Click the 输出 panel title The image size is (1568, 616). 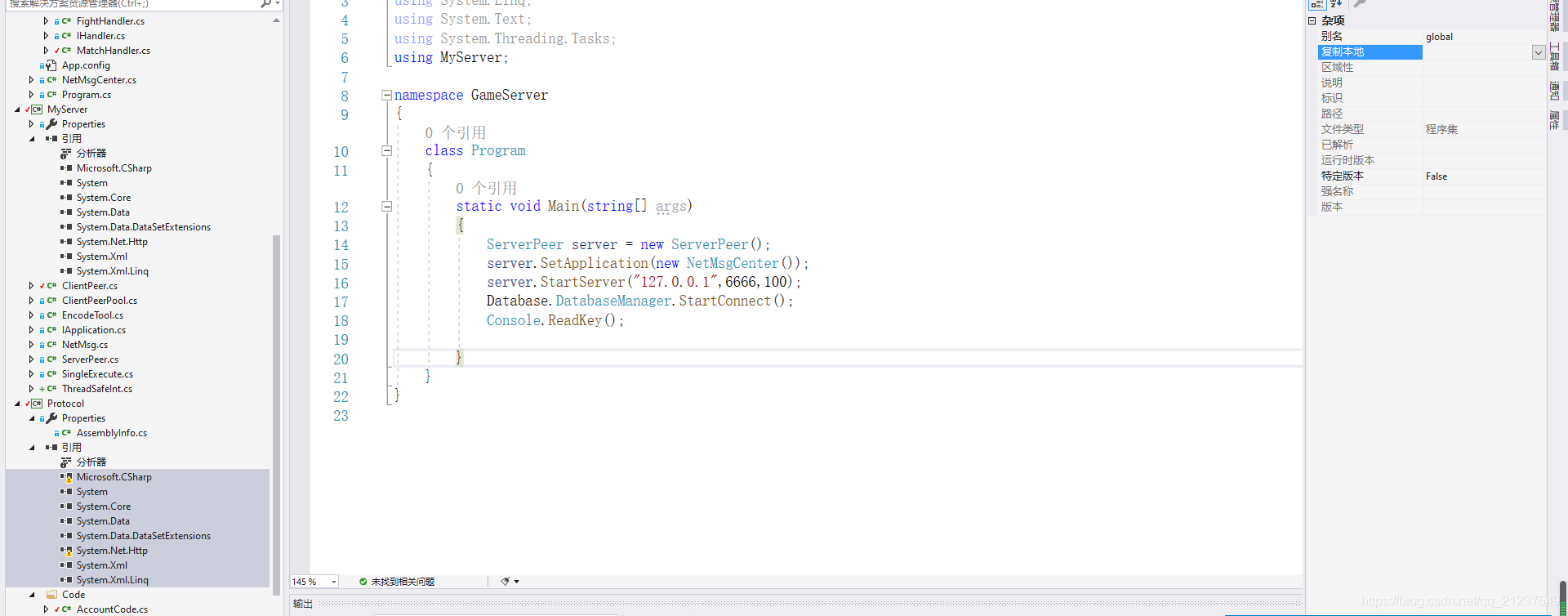303,604
